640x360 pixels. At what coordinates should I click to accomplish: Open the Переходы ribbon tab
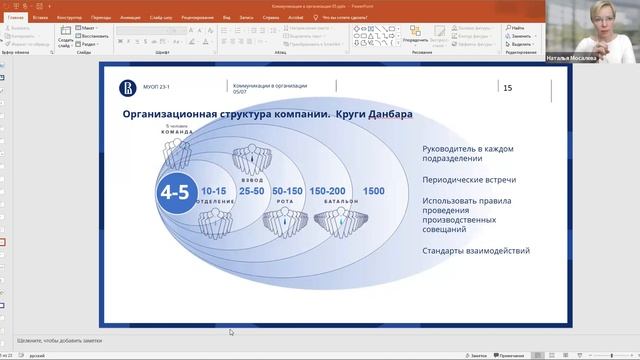coord(101,18)
